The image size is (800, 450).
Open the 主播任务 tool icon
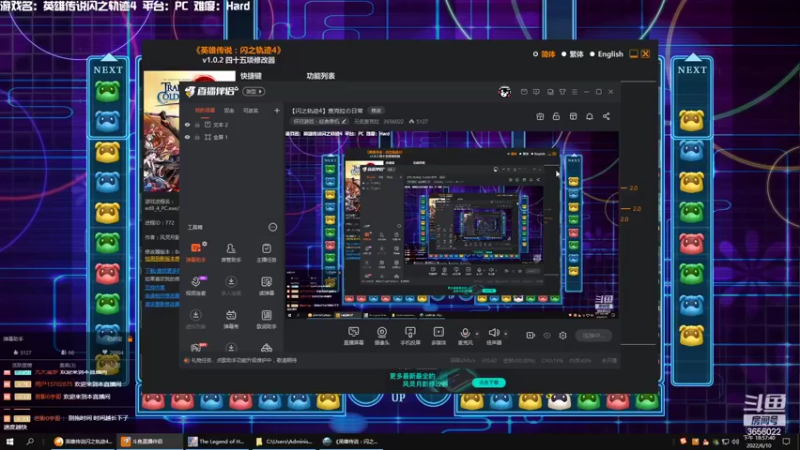[266, 248]
